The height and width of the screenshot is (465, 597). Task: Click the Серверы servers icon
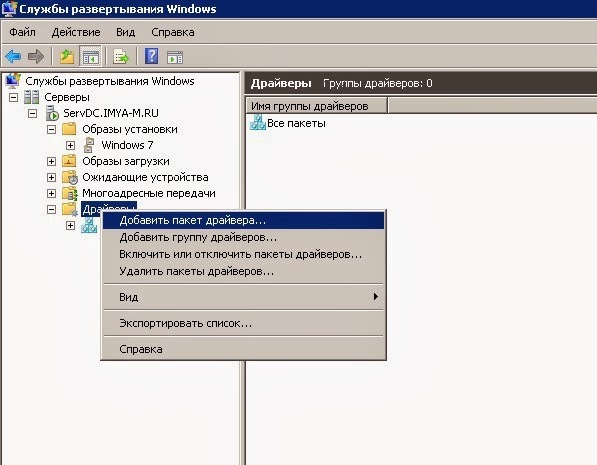[x=32, y=97]
